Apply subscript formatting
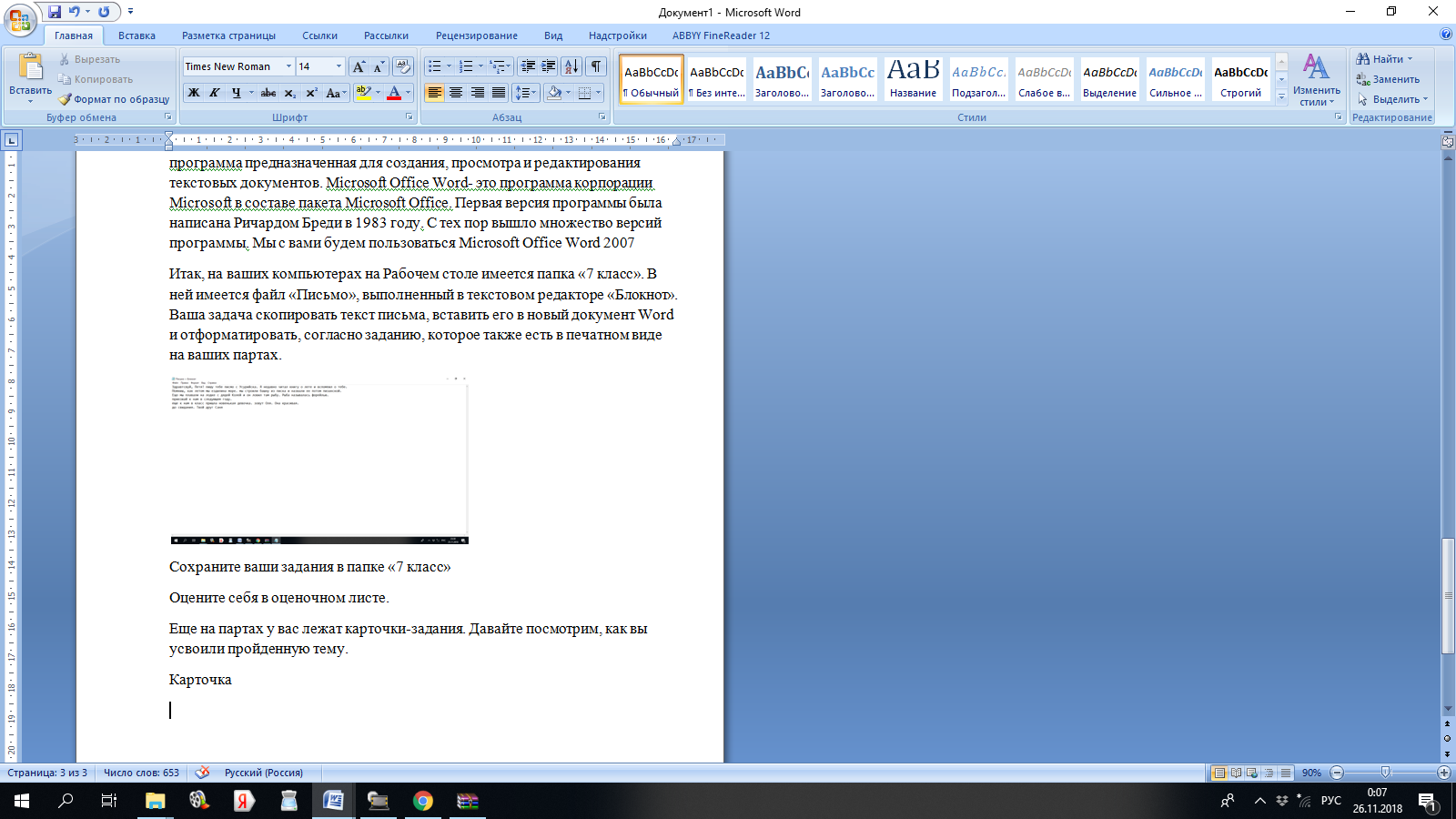The image size is (1456, 819). (x=289, y=93)
